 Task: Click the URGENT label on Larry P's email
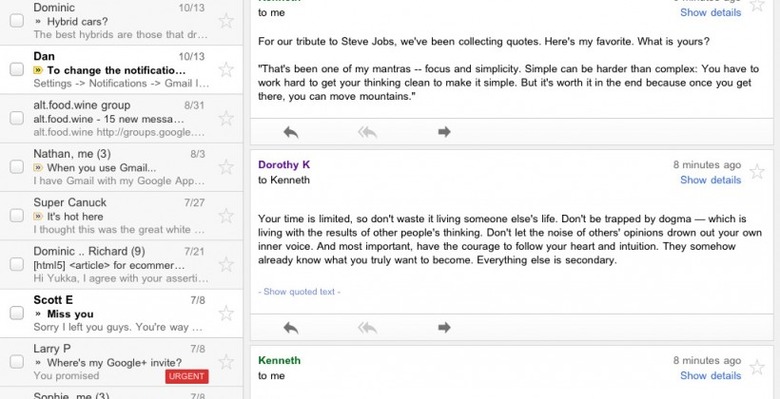pyautogui.click(x=187, y=376)
